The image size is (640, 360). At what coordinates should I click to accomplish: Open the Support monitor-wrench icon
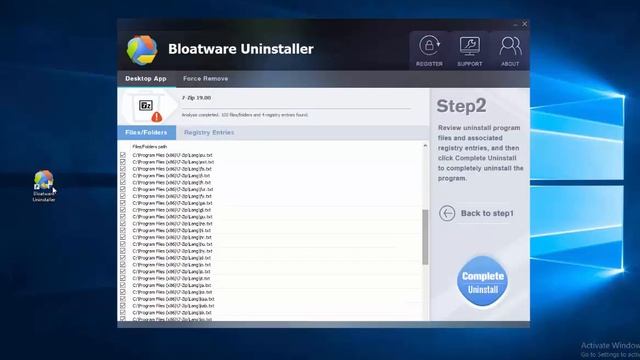click(469, 46)
